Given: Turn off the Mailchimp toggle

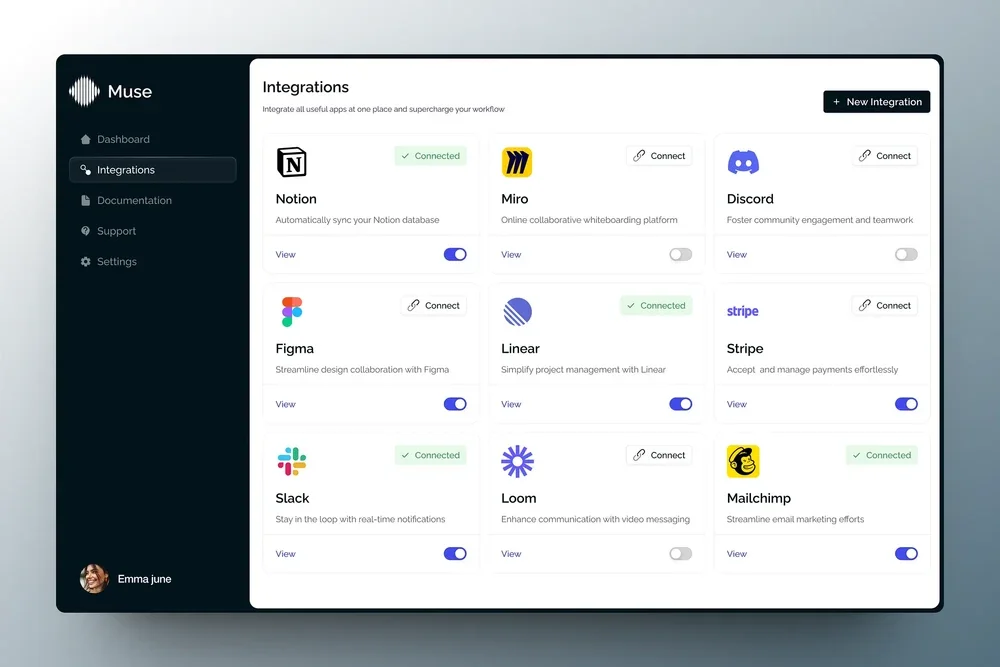Looking at the screenshot, I should pyautogui.click(x=906, y=553).
